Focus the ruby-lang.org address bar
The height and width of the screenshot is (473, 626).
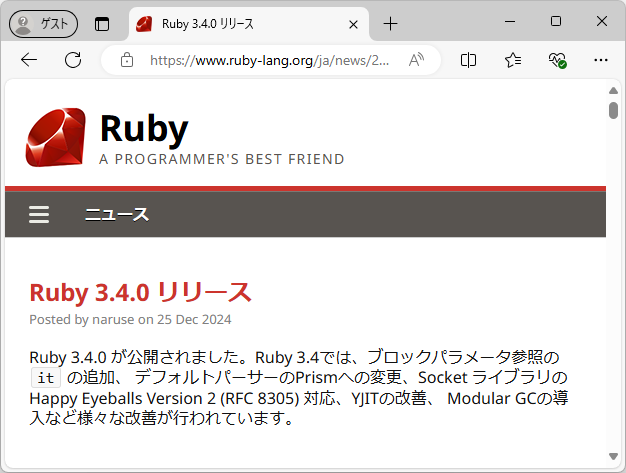click(270, 60)
